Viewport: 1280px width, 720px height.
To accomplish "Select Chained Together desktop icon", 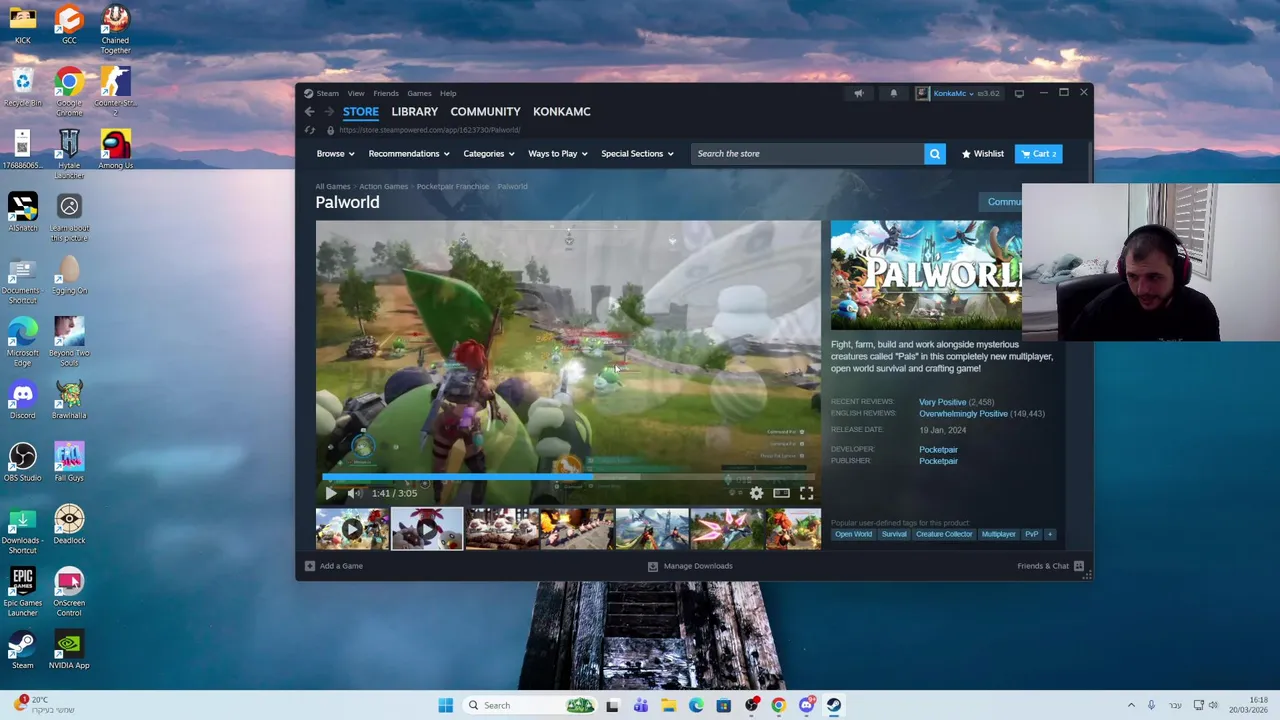I will [x=115, y=29].
